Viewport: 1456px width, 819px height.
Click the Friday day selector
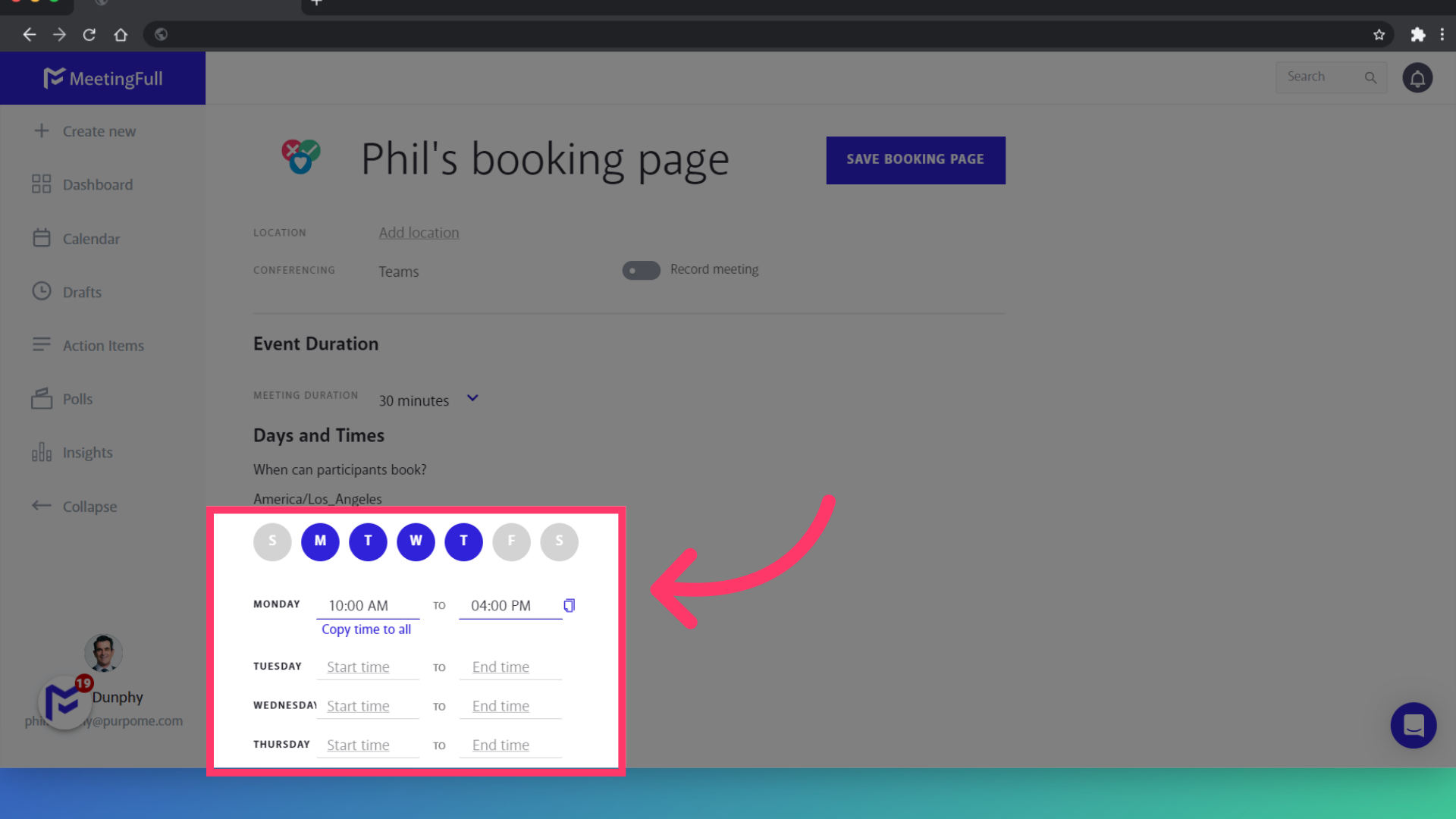pos(512,541)
